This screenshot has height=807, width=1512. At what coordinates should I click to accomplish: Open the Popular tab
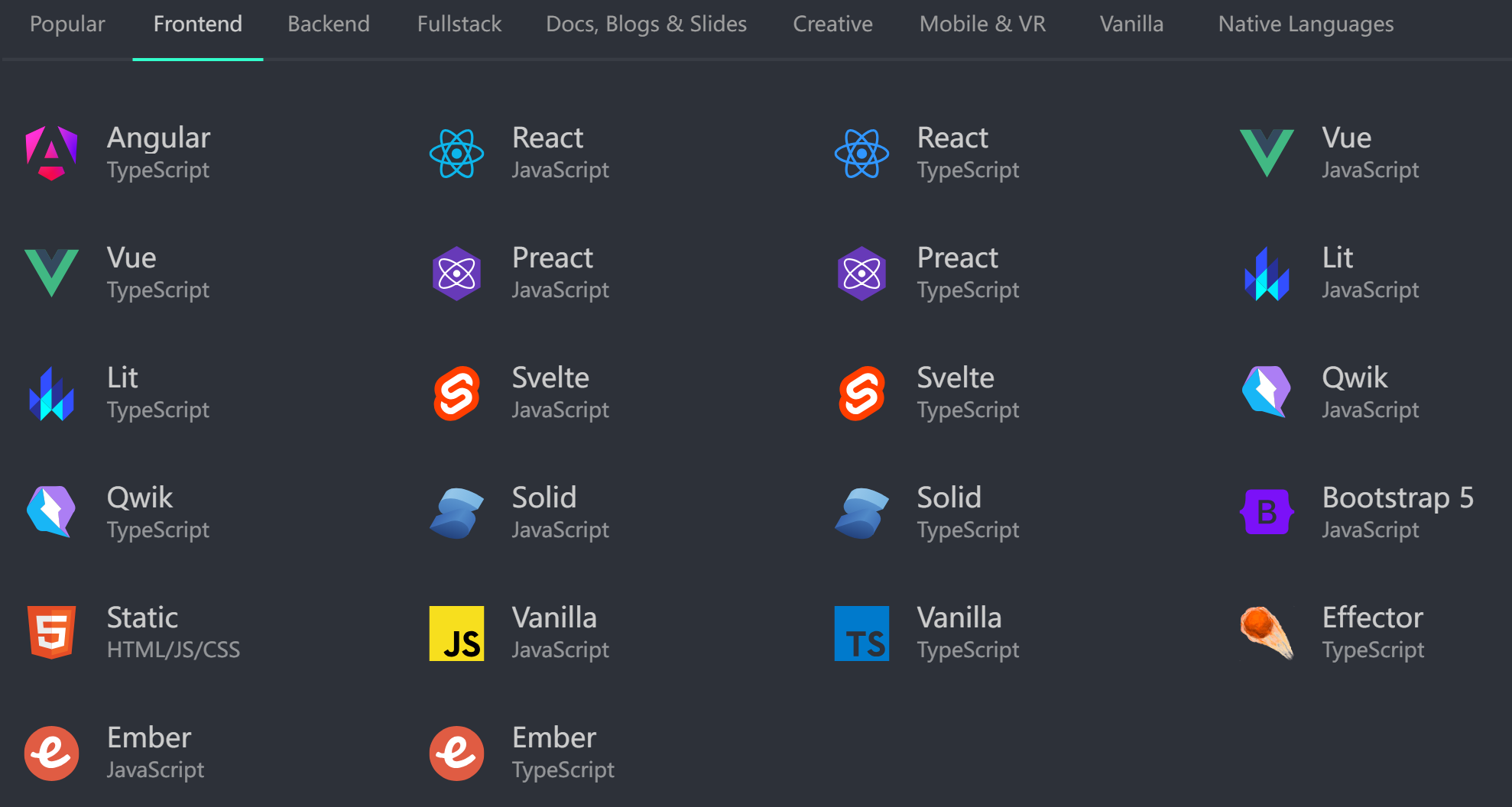tap(67, 24)
